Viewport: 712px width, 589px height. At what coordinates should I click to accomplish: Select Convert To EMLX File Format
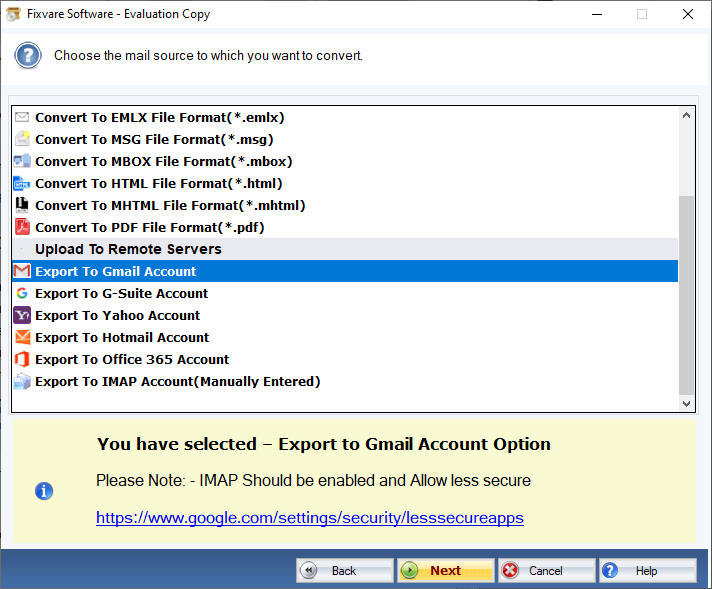coord(345,118)
